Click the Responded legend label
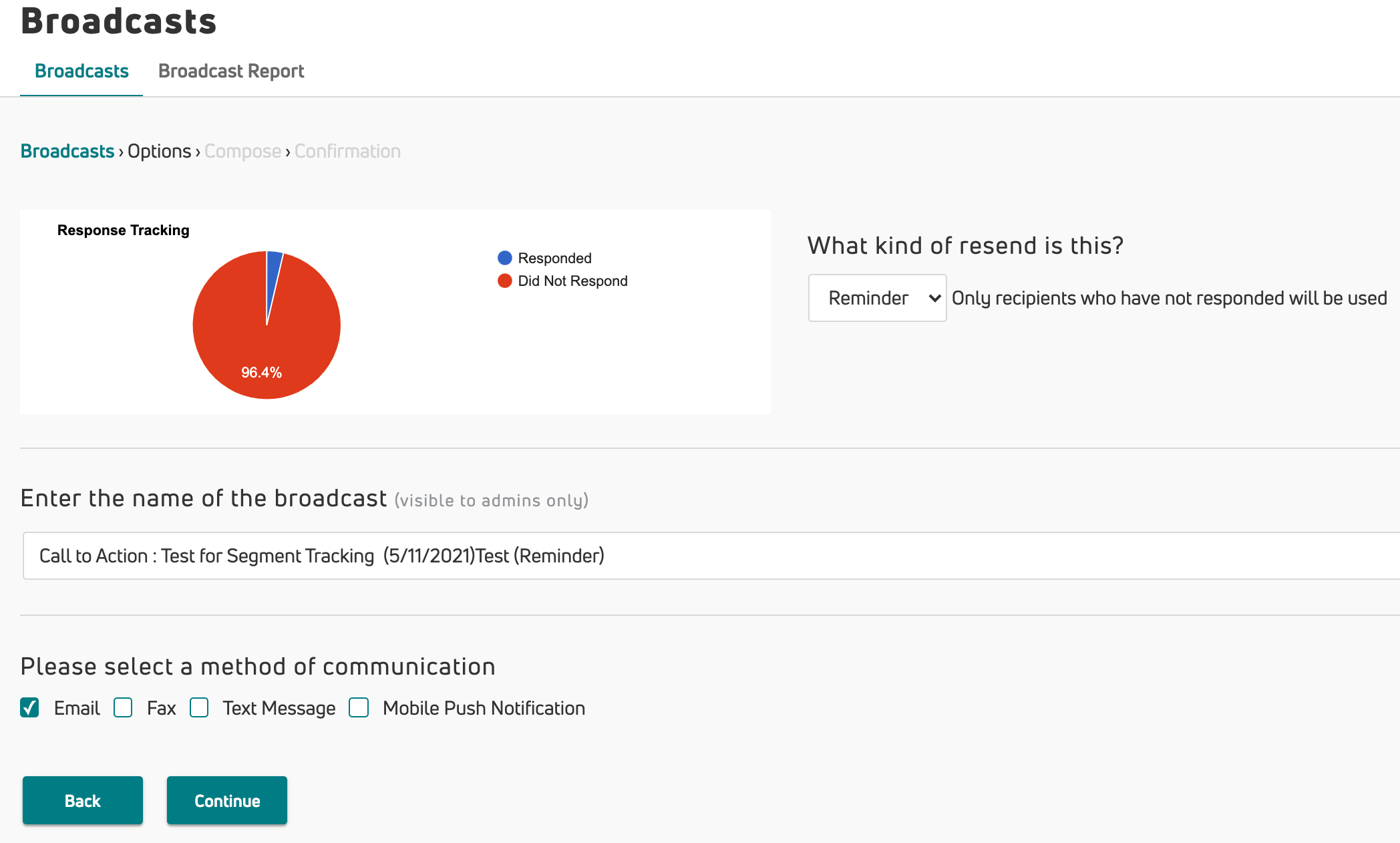Viewport: 1400px width, 843px height. [x=554, y=258]
